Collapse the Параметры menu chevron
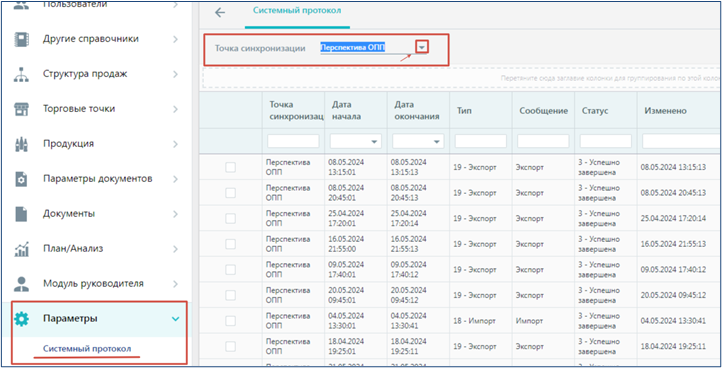The width and height of the screenshot is (722, 368). tap(175, 319)
